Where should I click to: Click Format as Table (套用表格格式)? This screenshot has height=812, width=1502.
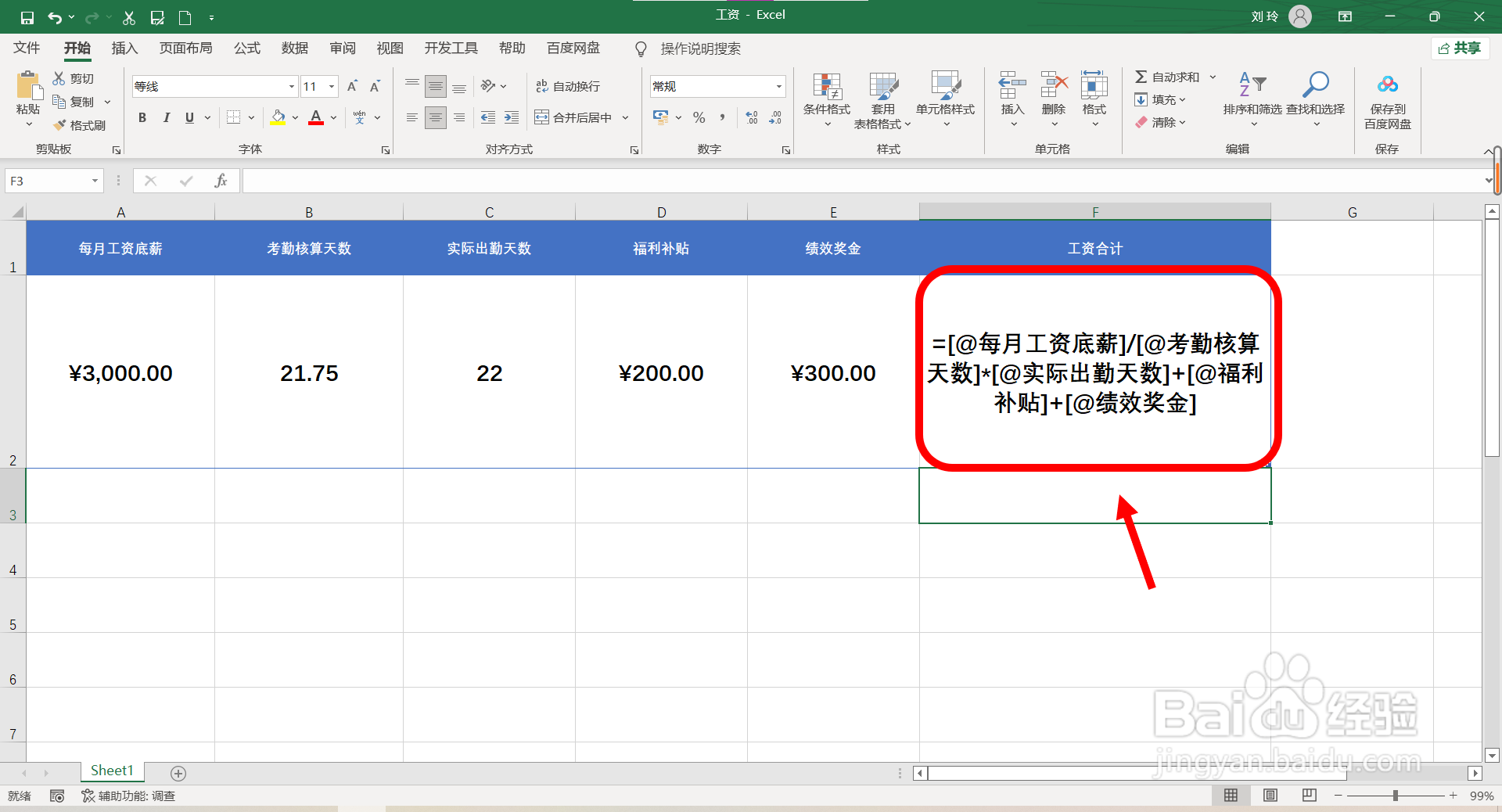(882, 102)
